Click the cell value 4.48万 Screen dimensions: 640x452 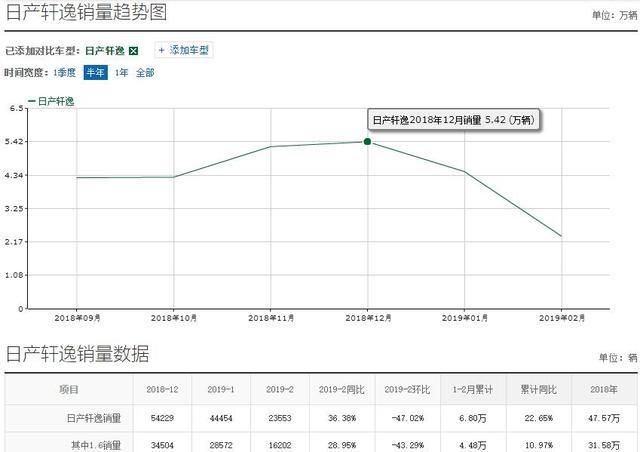(473, 445)
